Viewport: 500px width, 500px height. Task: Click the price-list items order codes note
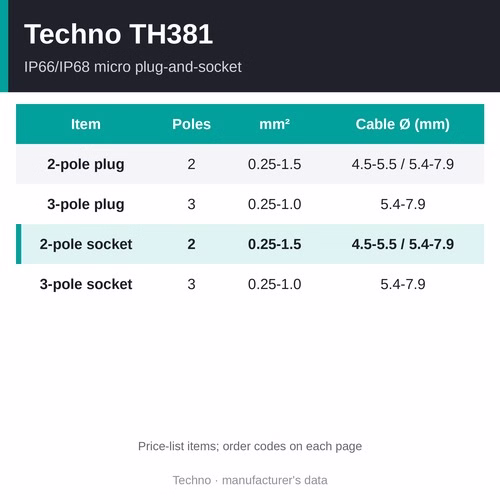(x=250, y=446)
